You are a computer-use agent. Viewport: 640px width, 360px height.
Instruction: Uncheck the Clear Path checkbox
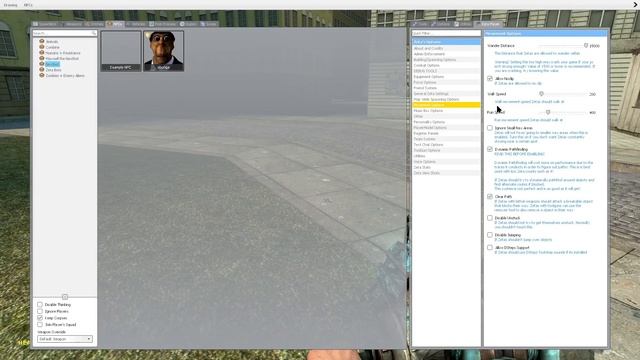pyautogui.click(x=490, y=196)
